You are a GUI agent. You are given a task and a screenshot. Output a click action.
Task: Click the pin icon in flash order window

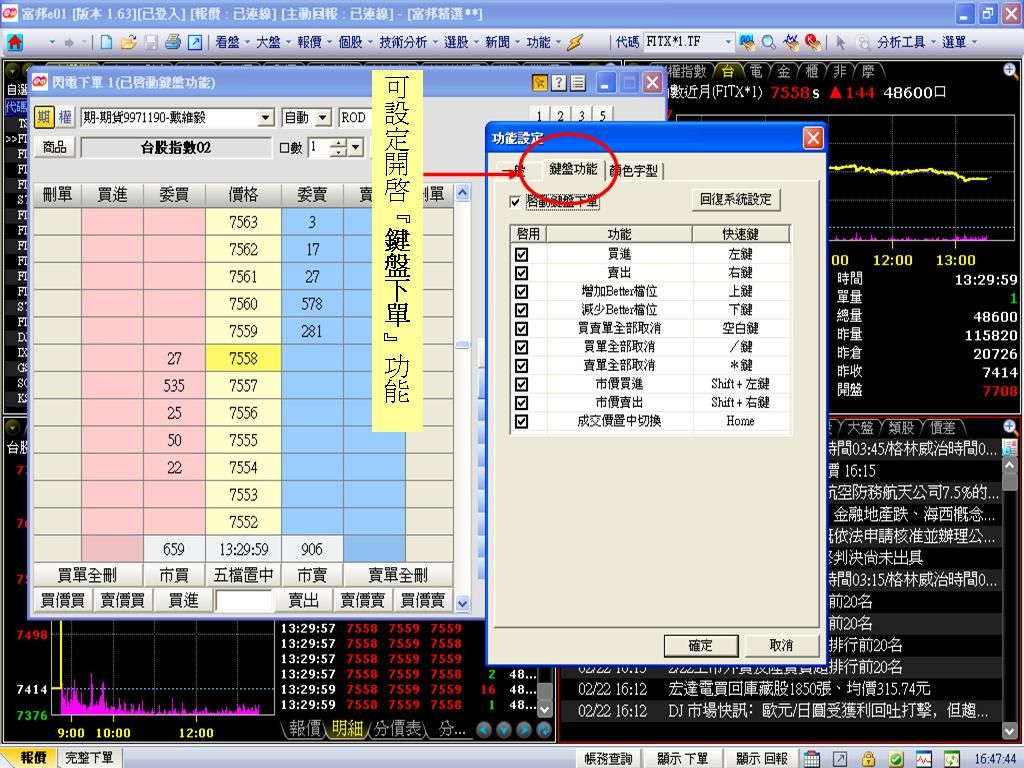[x=539, y=83]
